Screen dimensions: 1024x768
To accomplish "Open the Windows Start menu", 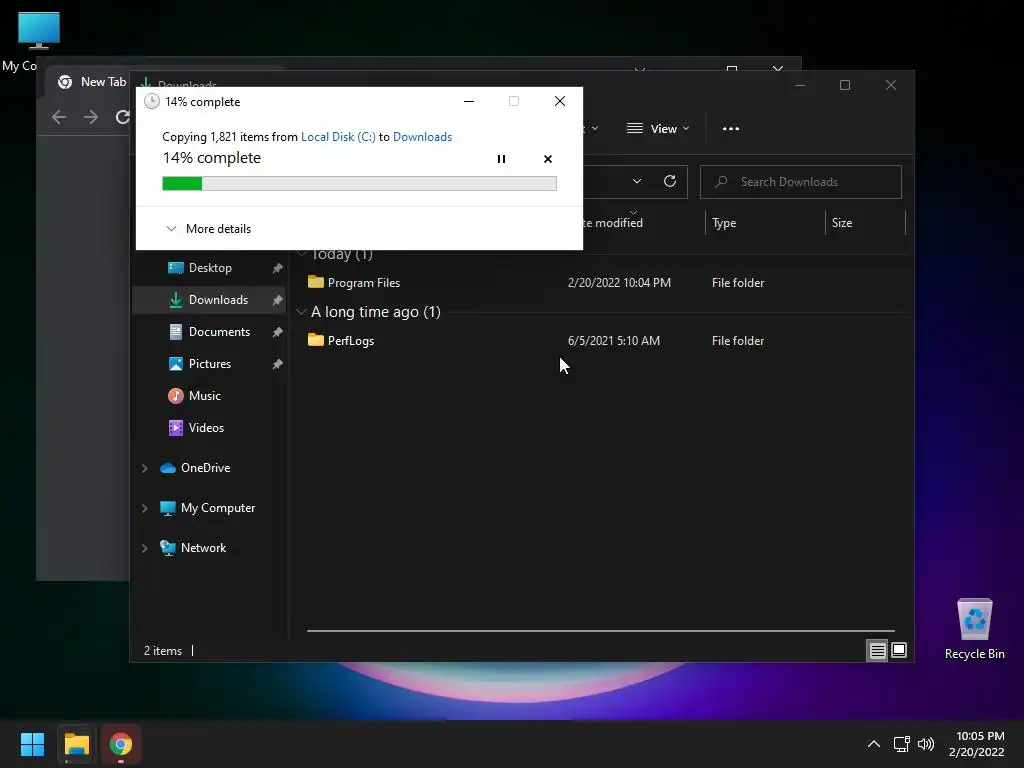I will (32, 744).
